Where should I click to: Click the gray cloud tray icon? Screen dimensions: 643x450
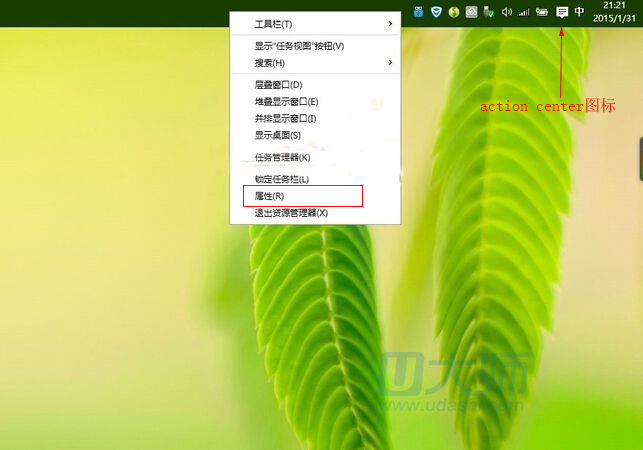pyautogui.click(x=472, y=12)
